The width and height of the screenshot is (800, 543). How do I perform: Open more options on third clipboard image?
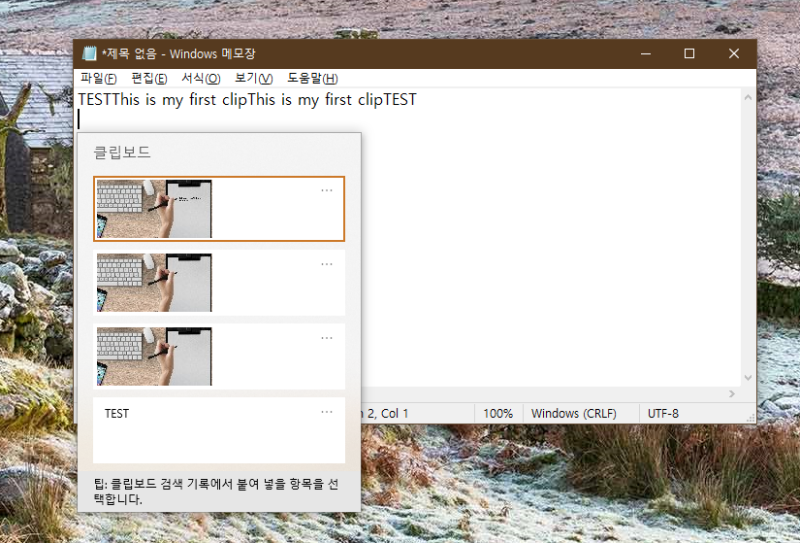327,338
